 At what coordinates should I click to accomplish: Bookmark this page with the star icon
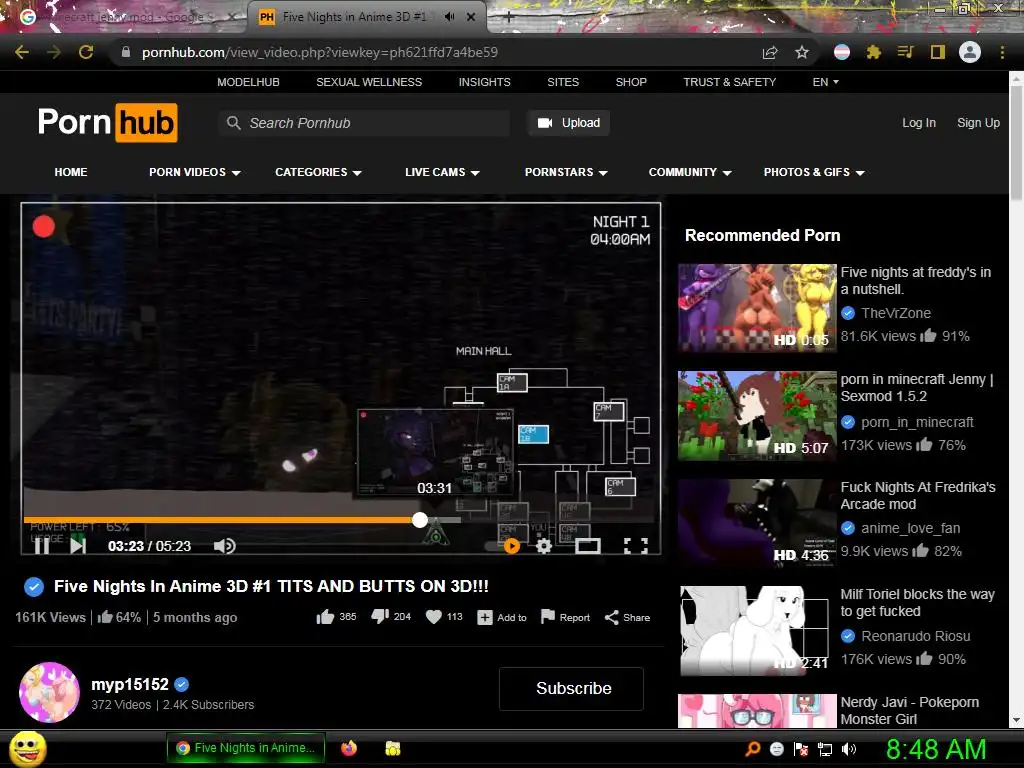pos(802,52)
